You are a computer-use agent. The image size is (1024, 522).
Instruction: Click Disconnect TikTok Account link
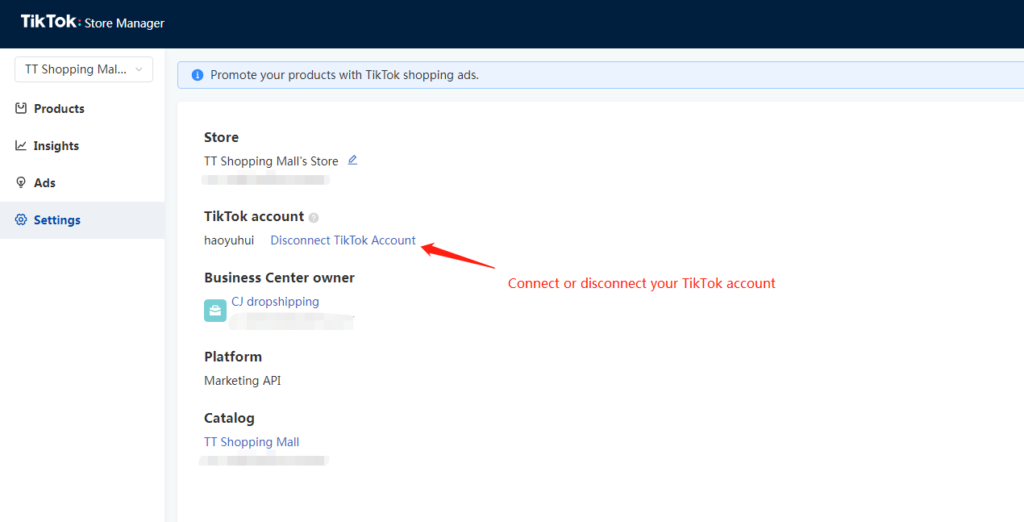[x=343, y=240]
